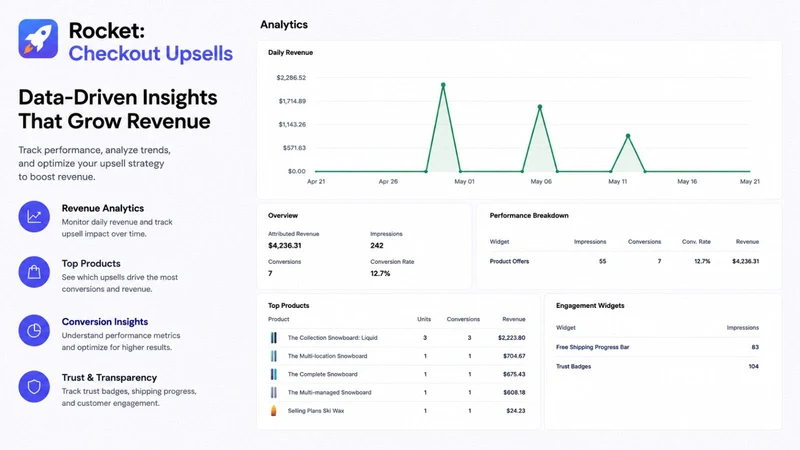Click The Multi-managed Snowboard product thumbnail
Image resolution: width=800 pixels, height=450 pixels.
274,392
